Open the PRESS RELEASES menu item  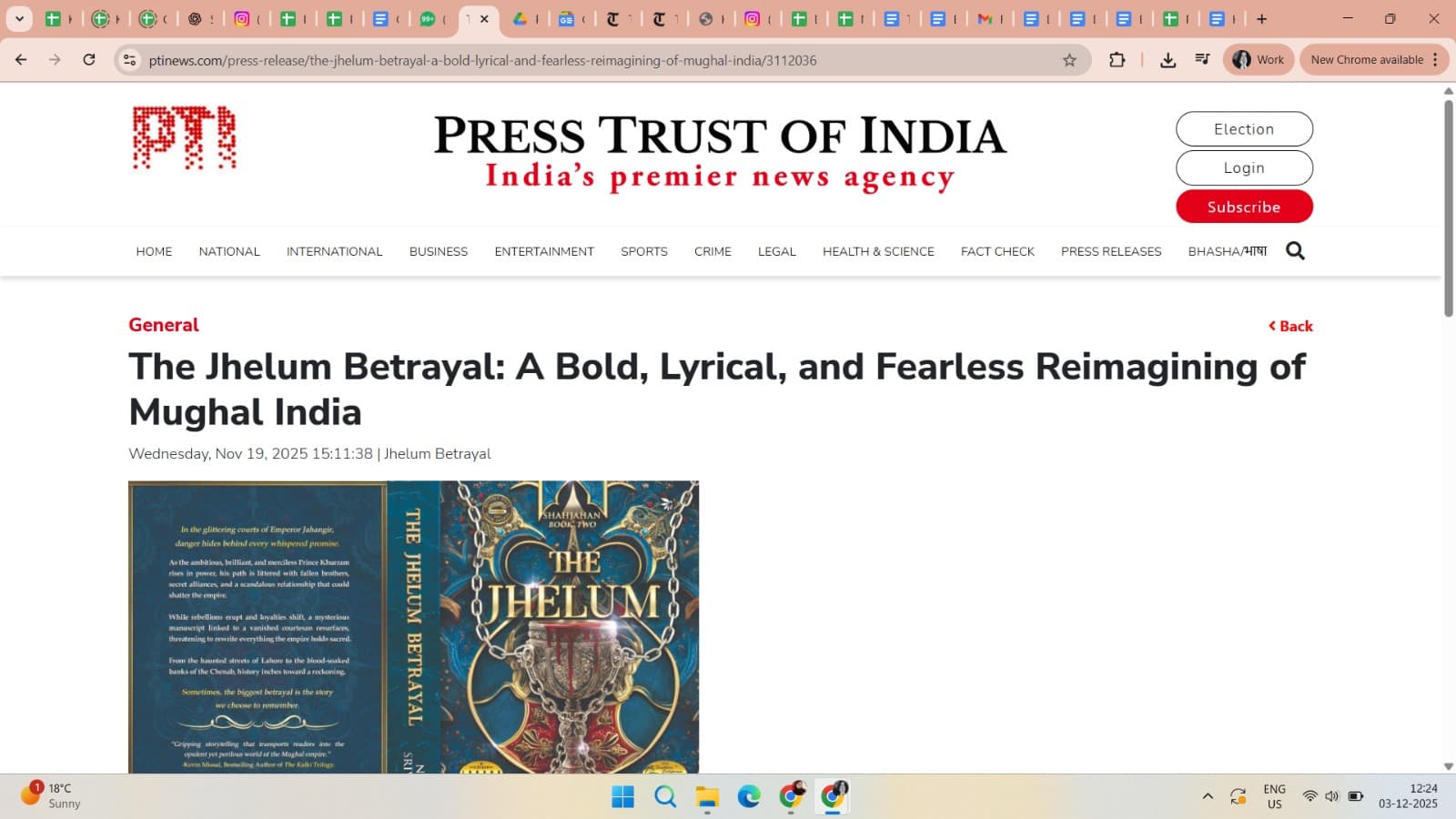click(x=1110, y=251)
